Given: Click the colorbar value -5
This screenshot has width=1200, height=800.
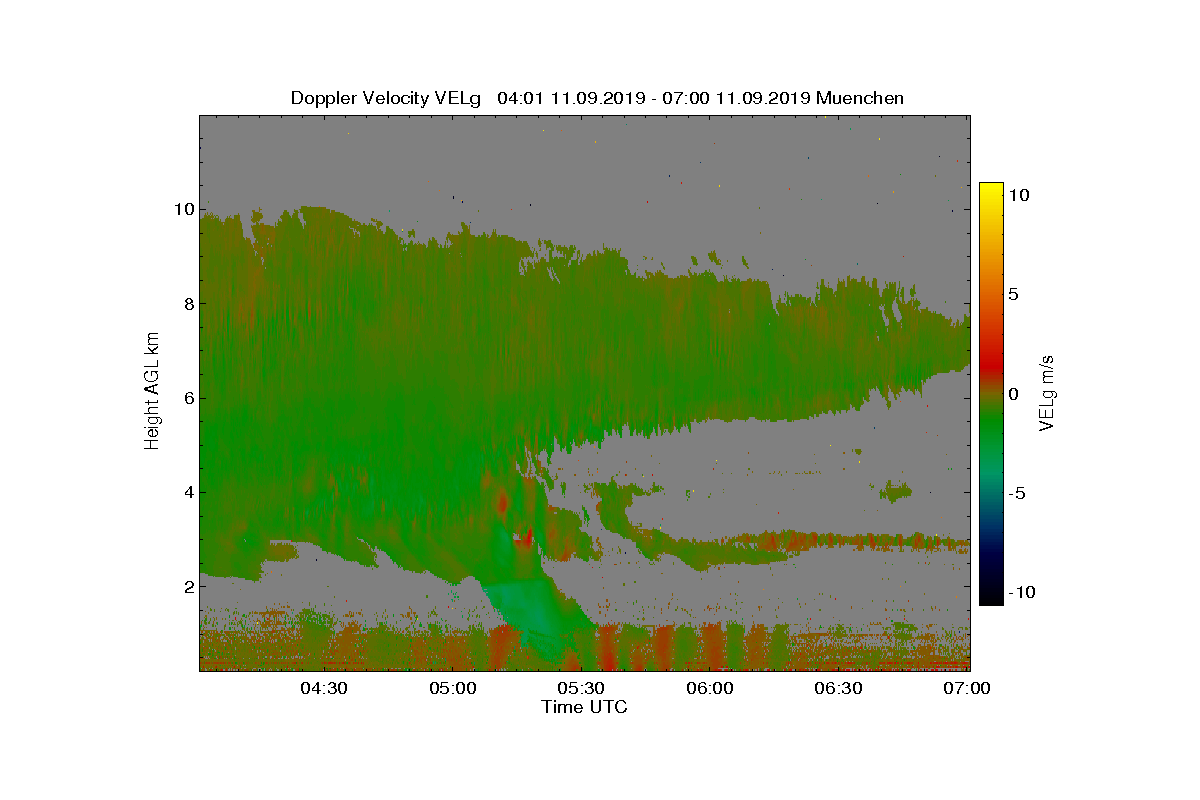Looking at the screenshot, I should pyautogui.click(x=1017, y=493).
